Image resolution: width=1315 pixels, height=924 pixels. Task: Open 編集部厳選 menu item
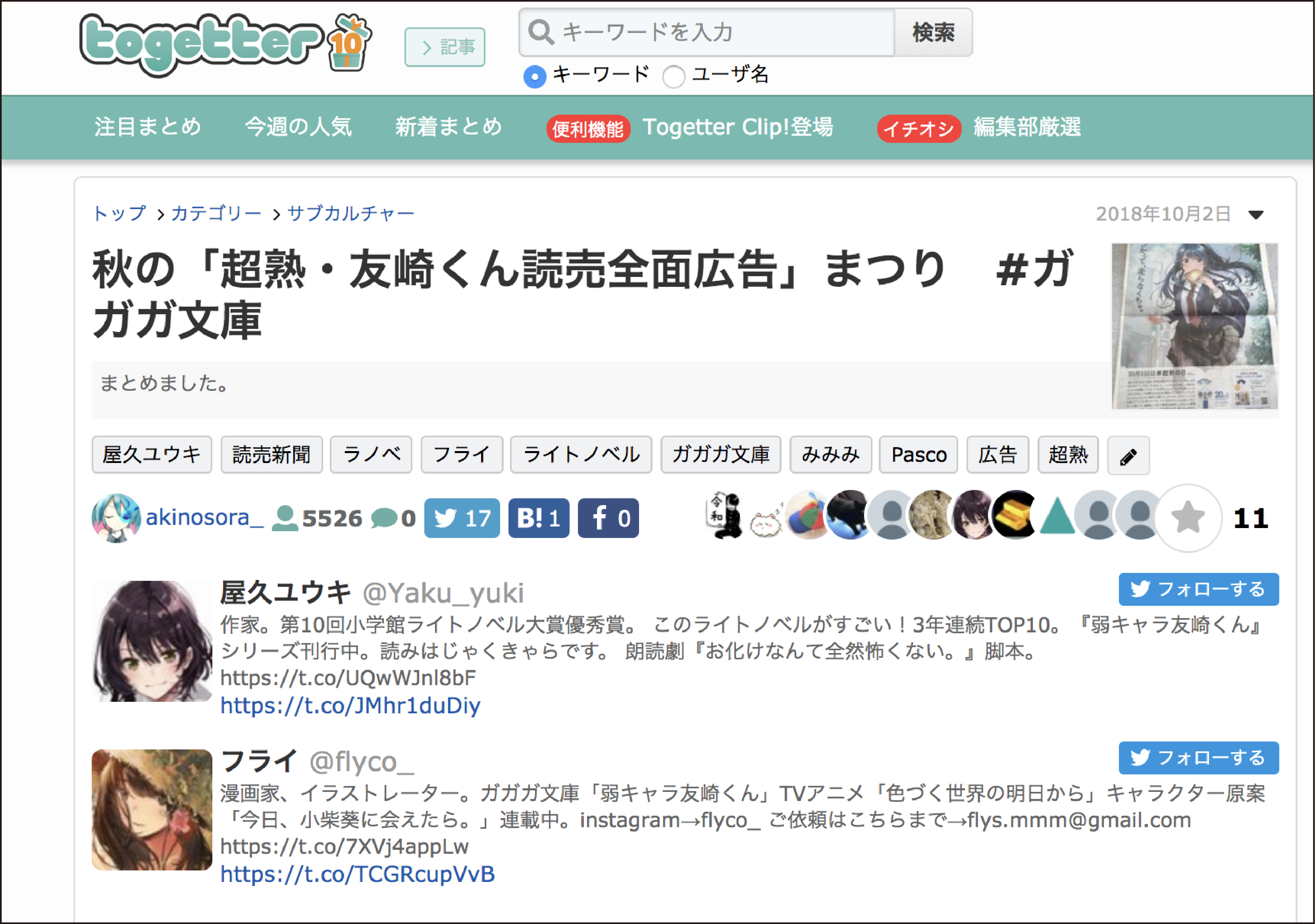1028,127
